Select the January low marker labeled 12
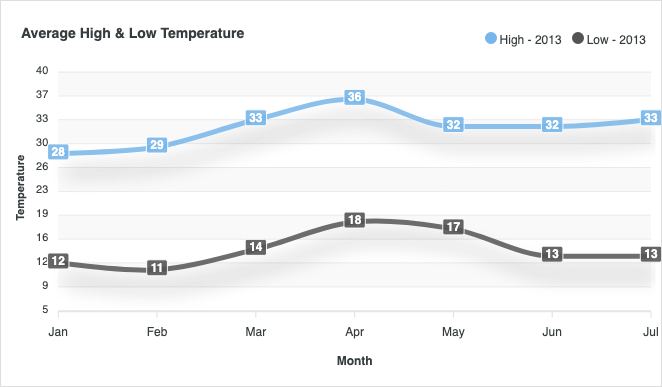The image size is (662, 387). coord(58,261)
